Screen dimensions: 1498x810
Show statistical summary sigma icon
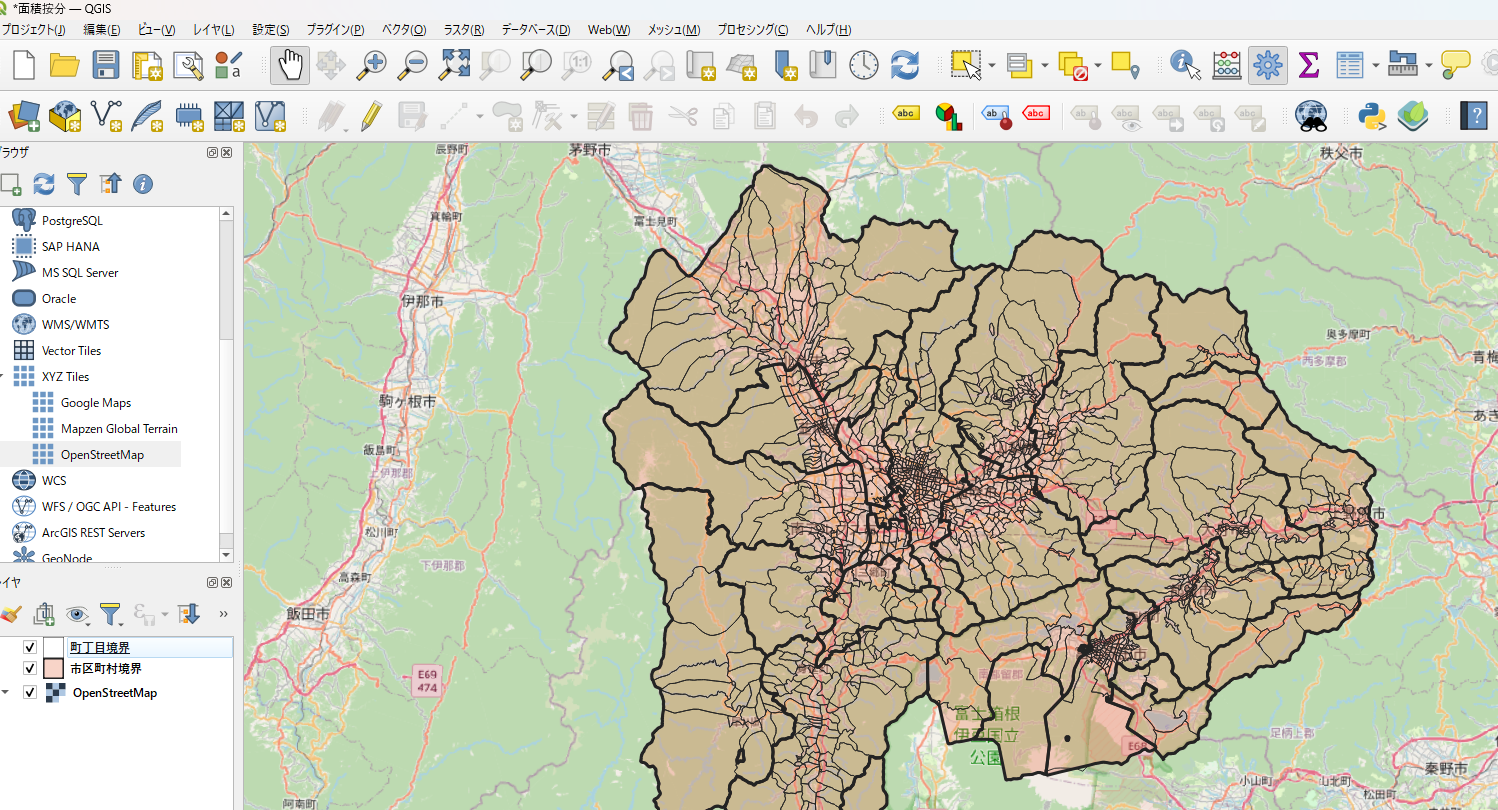1308,65
